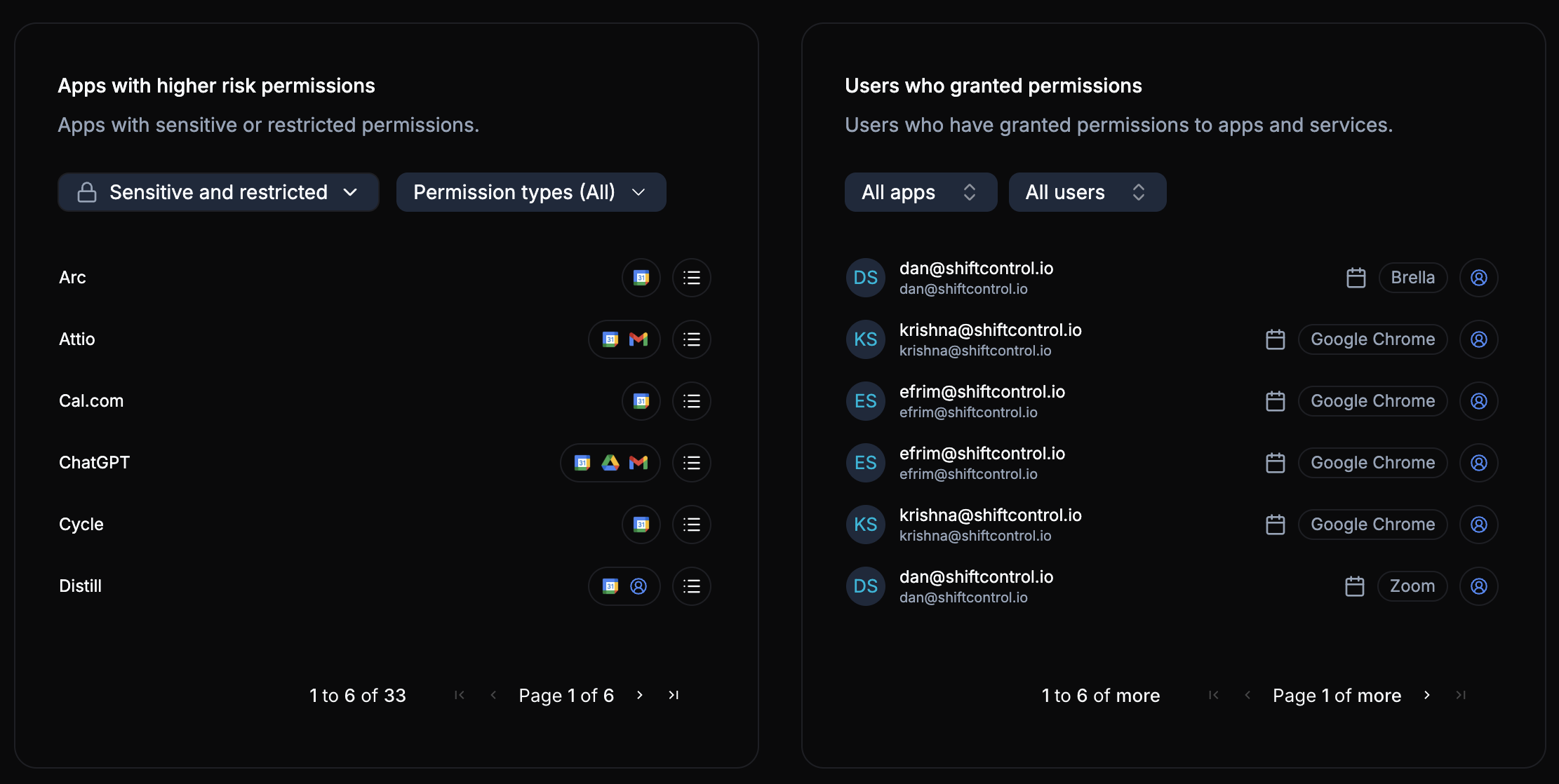1559x784 pixels.
Task: Expand the Permission types (All) dropdown
Action: click(530, 191)
